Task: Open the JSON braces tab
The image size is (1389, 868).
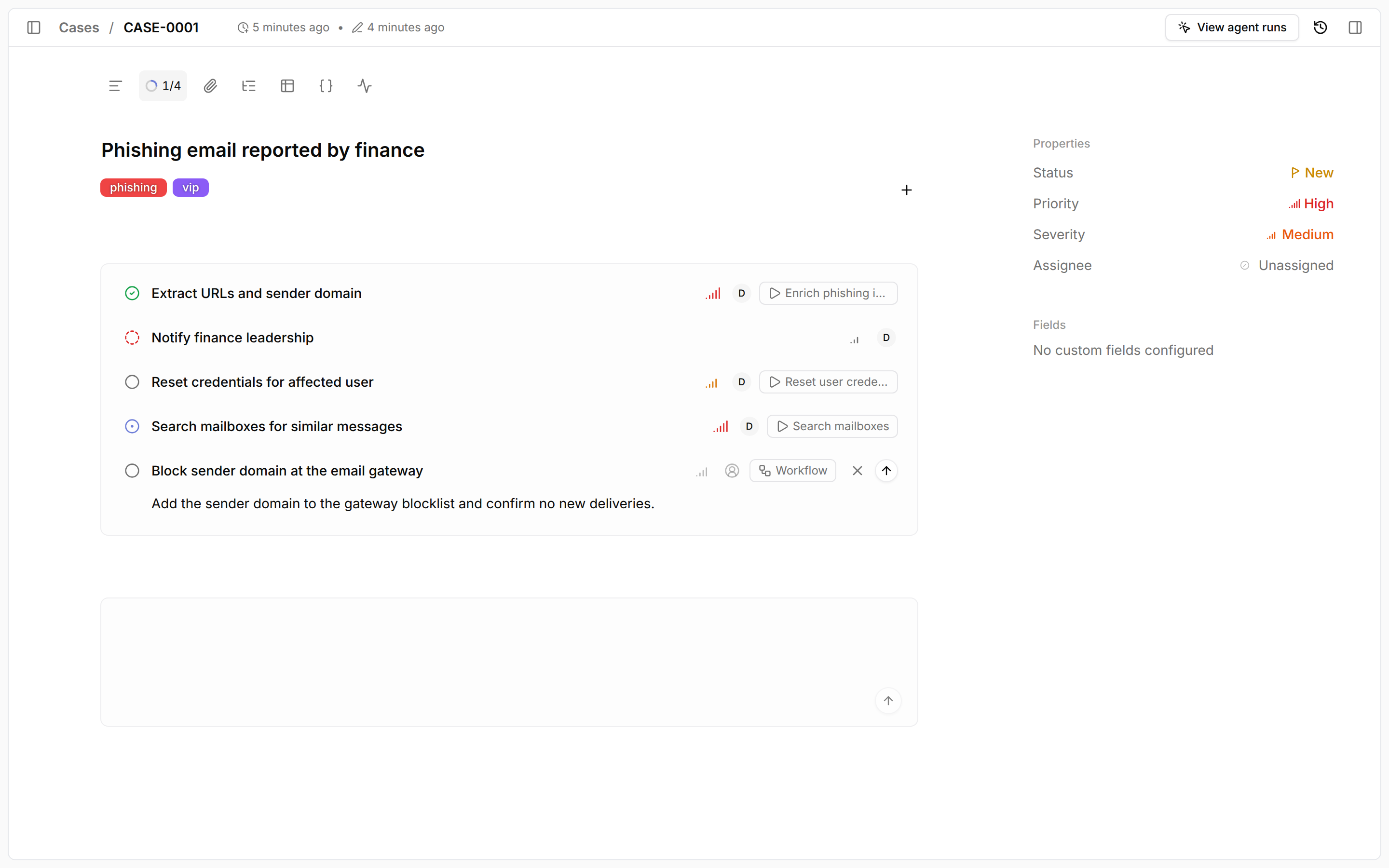Action: pyautogui.click(x=326, y=86)
